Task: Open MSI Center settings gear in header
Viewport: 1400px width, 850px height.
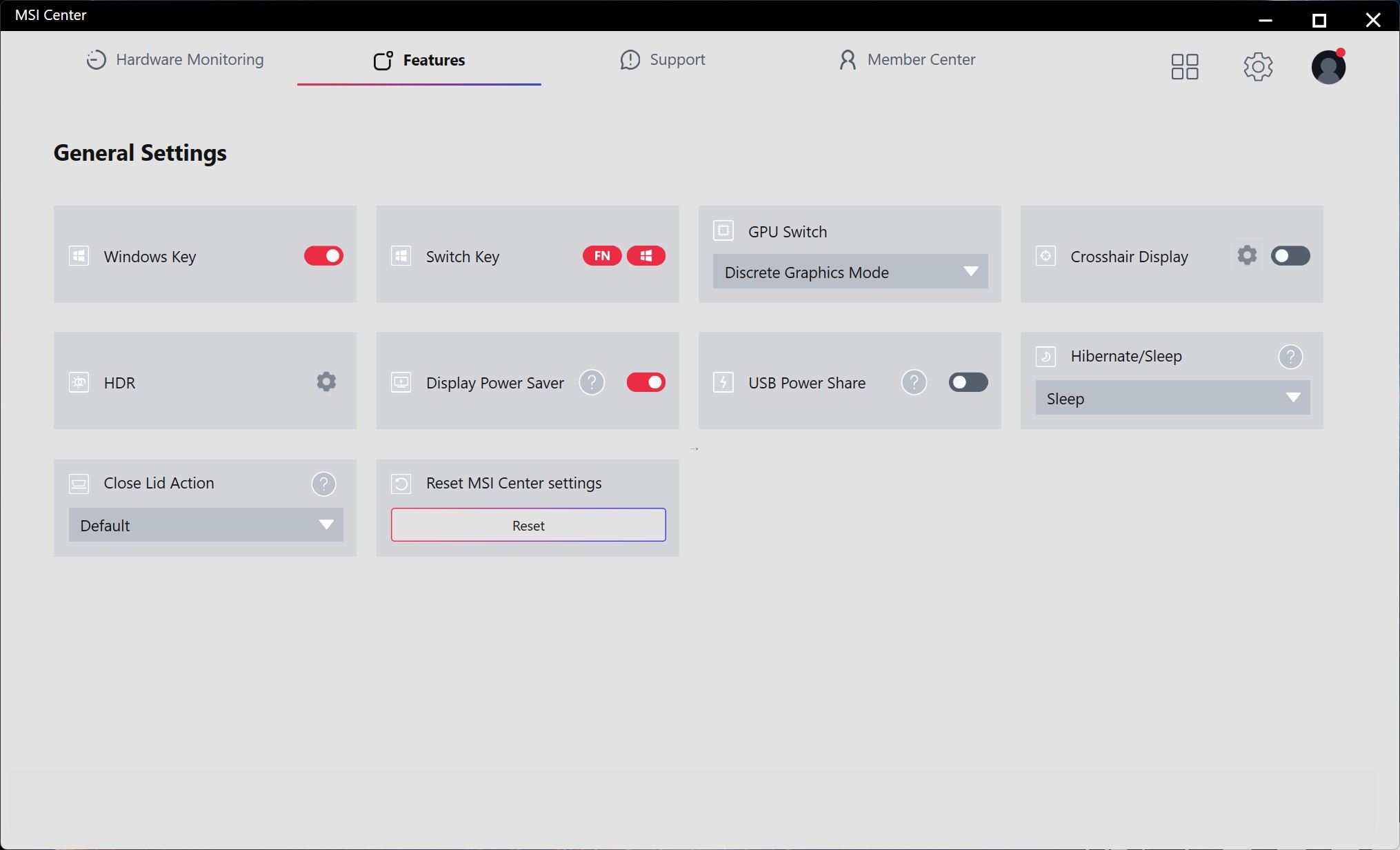Action: coord(1258,67)
